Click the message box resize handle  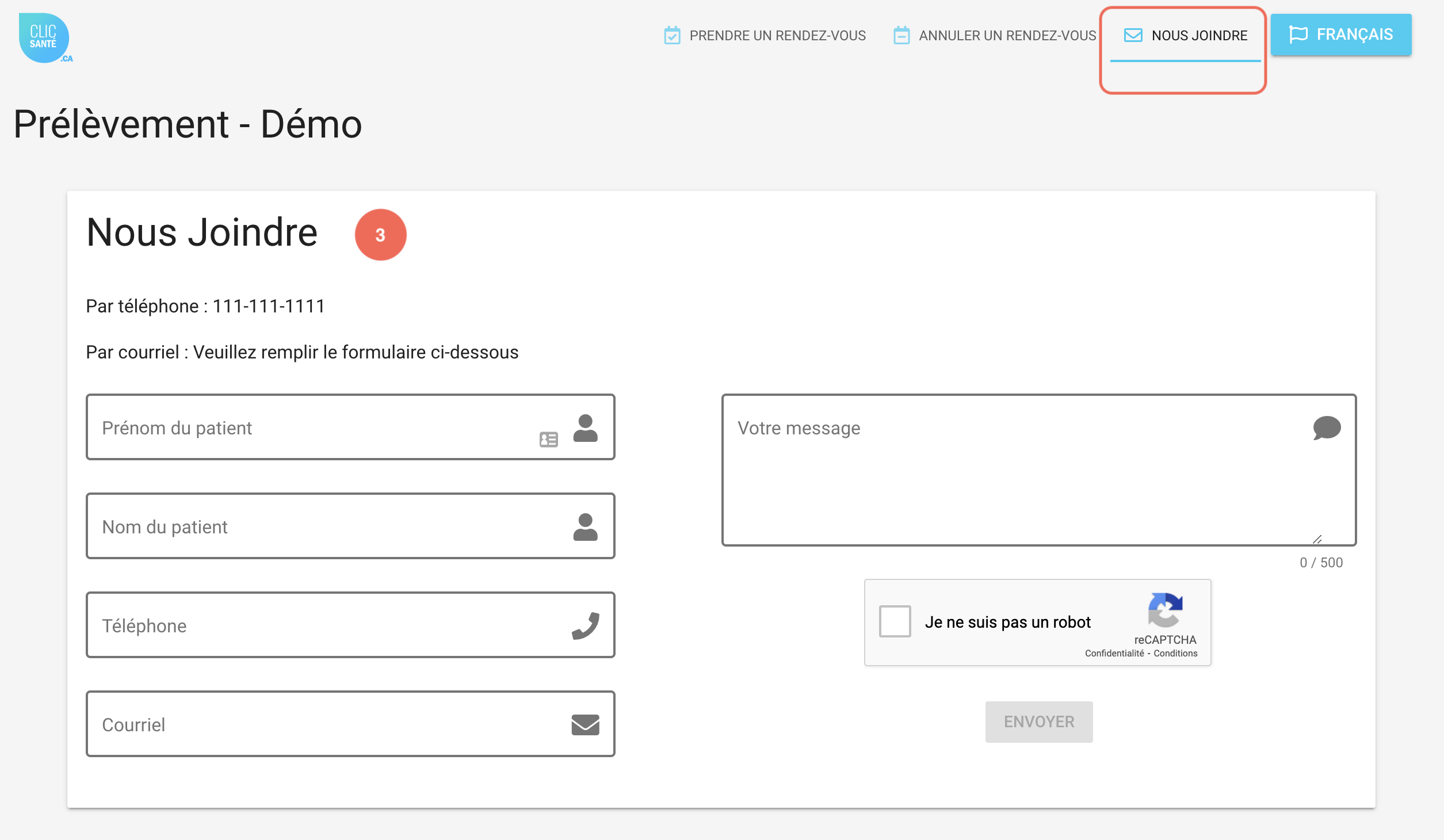[x=1317, y=540]
